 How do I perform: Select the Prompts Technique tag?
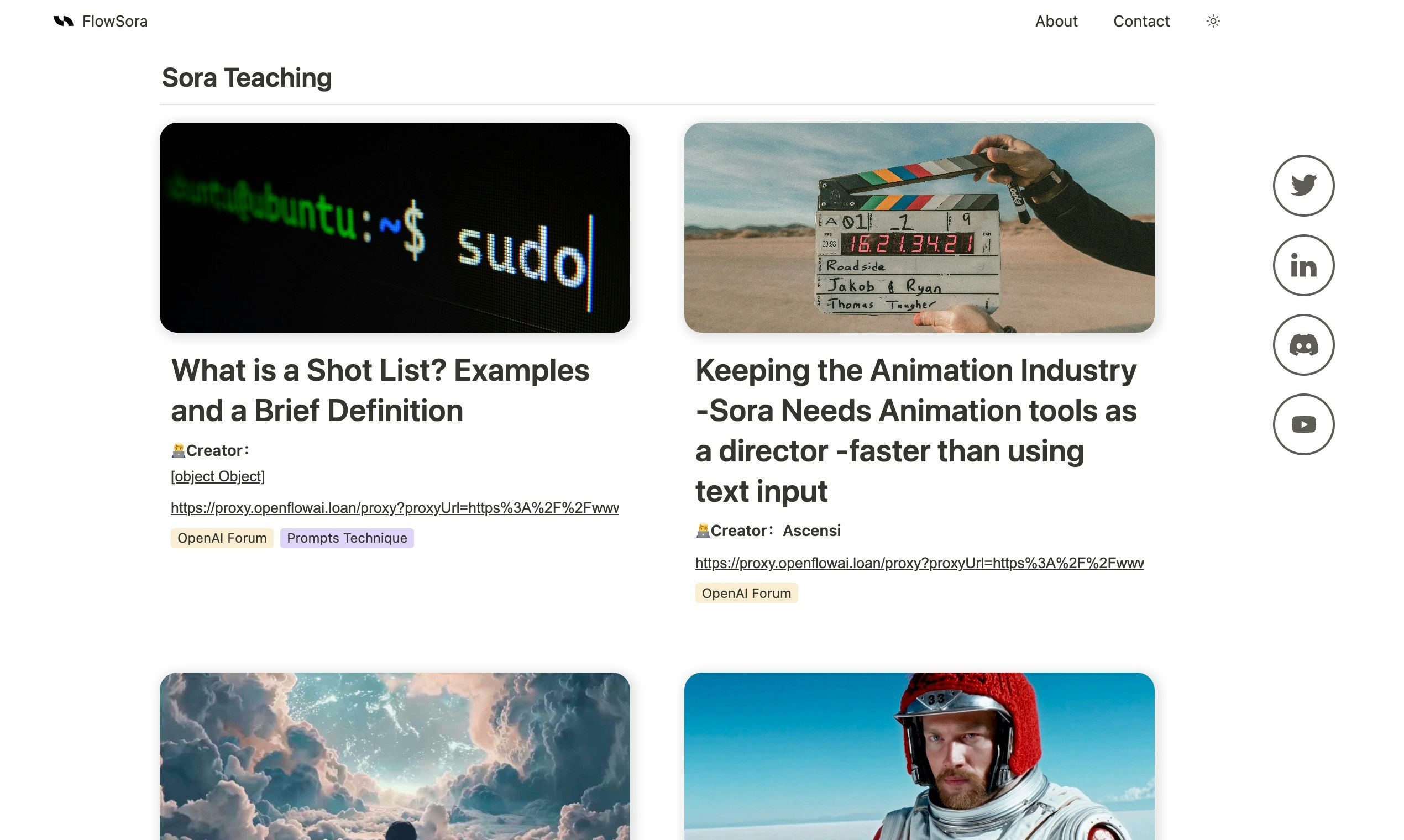coord(347,538)
